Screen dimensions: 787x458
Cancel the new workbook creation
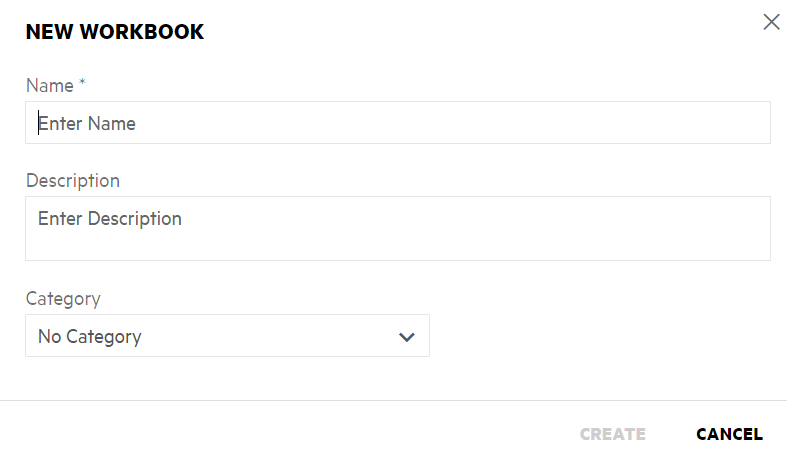(729, 434)
